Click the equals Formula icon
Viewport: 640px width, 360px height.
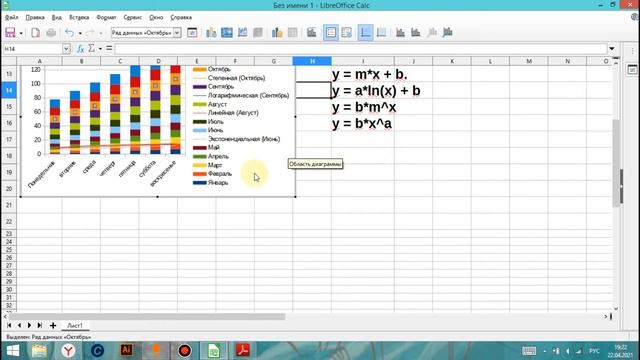click(109, 49)
